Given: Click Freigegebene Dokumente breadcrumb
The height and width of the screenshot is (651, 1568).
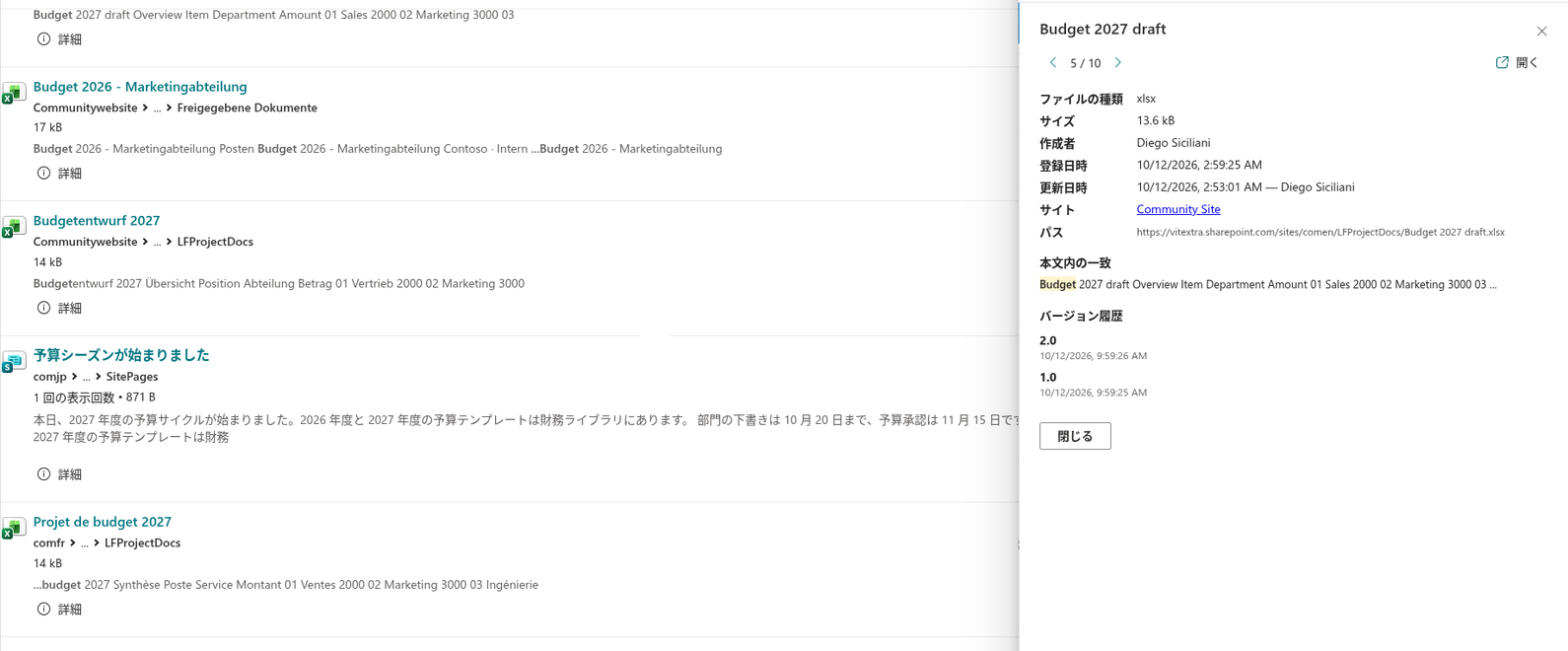Looking at the screenshot, I should [x=248, y=108].
